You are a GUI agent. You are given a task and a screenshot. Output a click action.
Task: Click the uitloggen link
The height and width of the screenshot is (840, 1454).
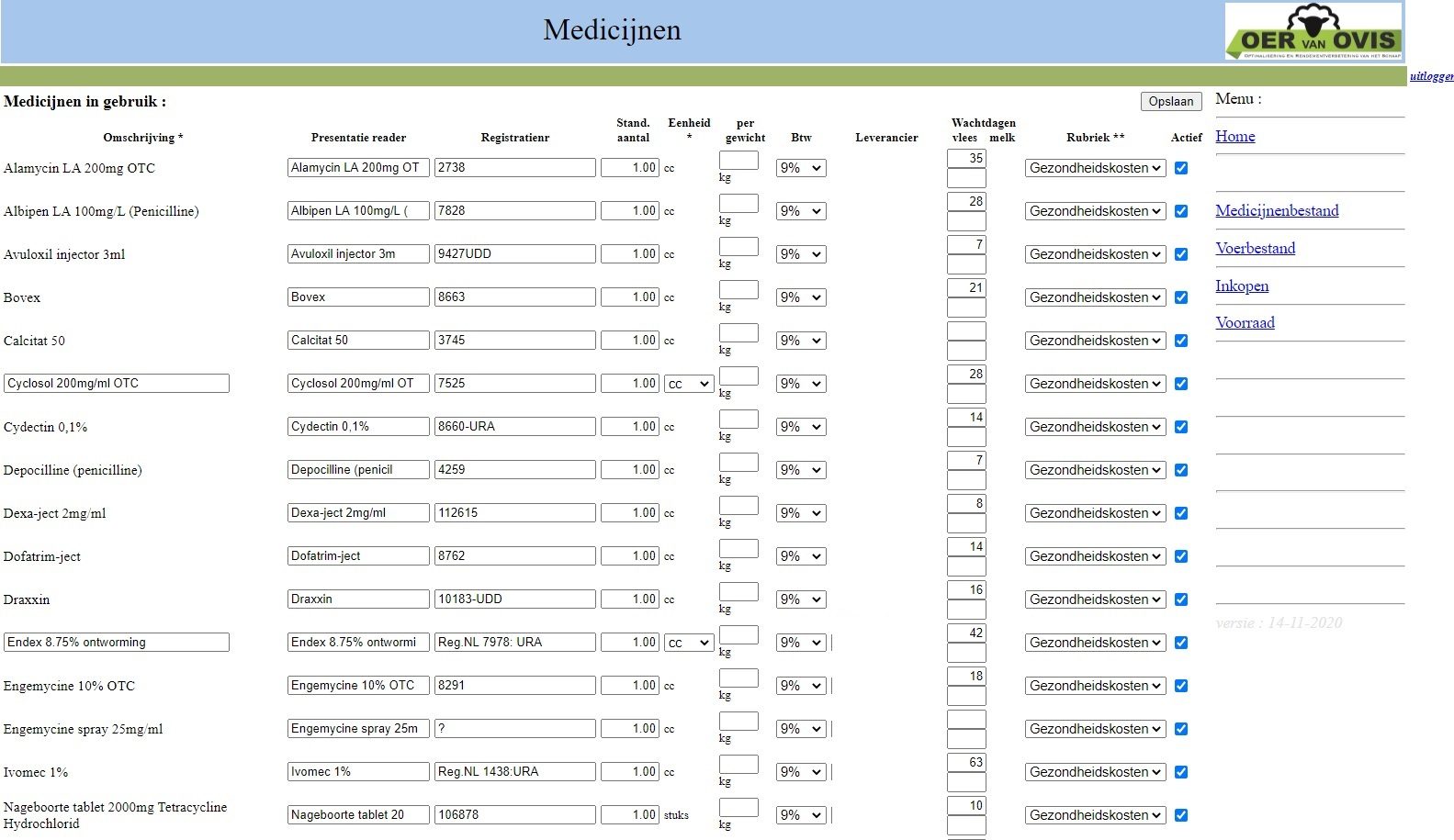1431,76
